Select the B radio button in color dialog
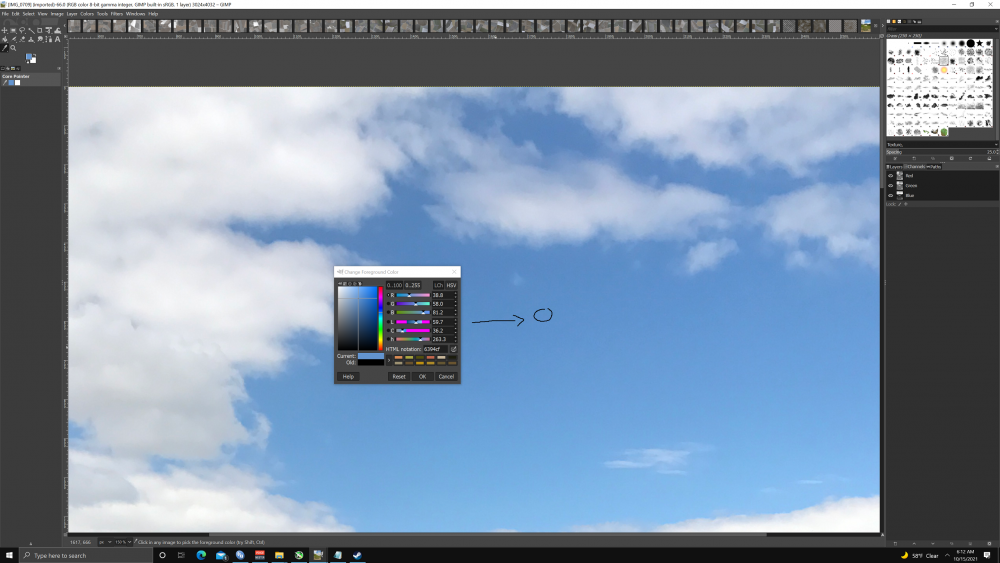1000x563 pixels. (388, 312)
